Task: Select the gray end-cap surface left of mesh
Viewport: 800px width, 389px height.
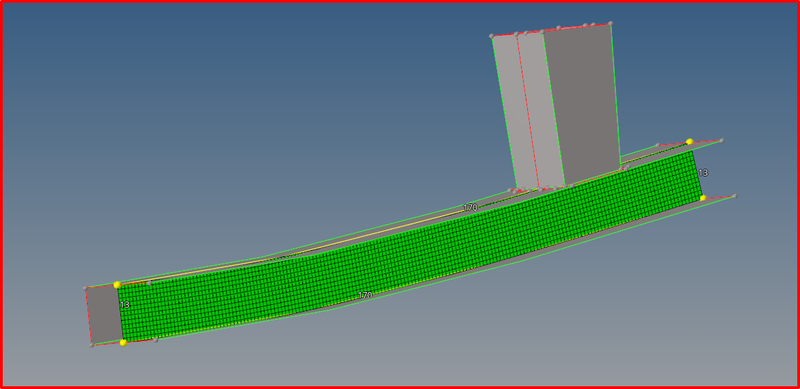Action: [x=105, y=315]
